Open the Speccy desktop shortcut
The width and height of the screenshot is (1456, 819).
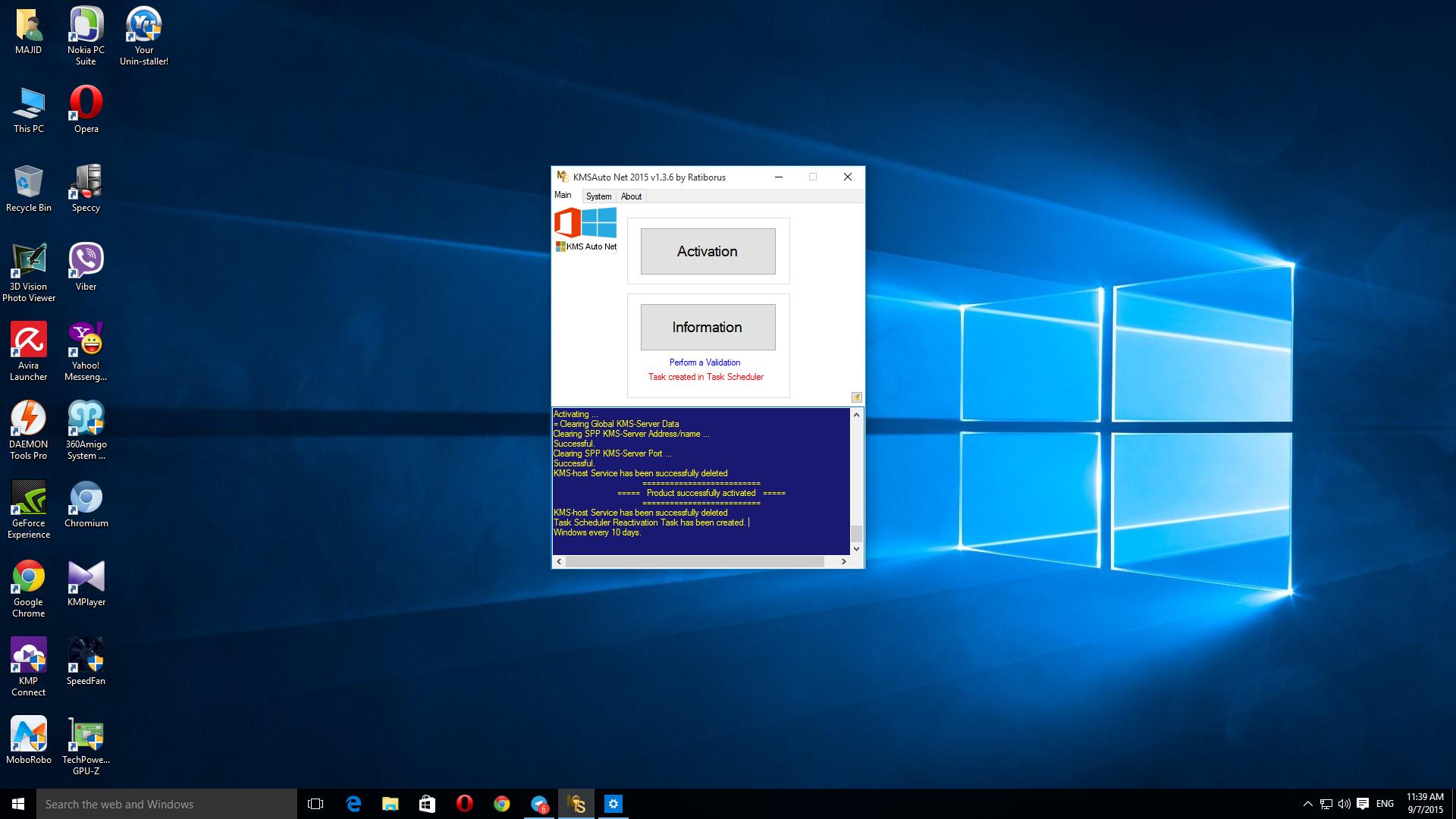coord(86,190)
